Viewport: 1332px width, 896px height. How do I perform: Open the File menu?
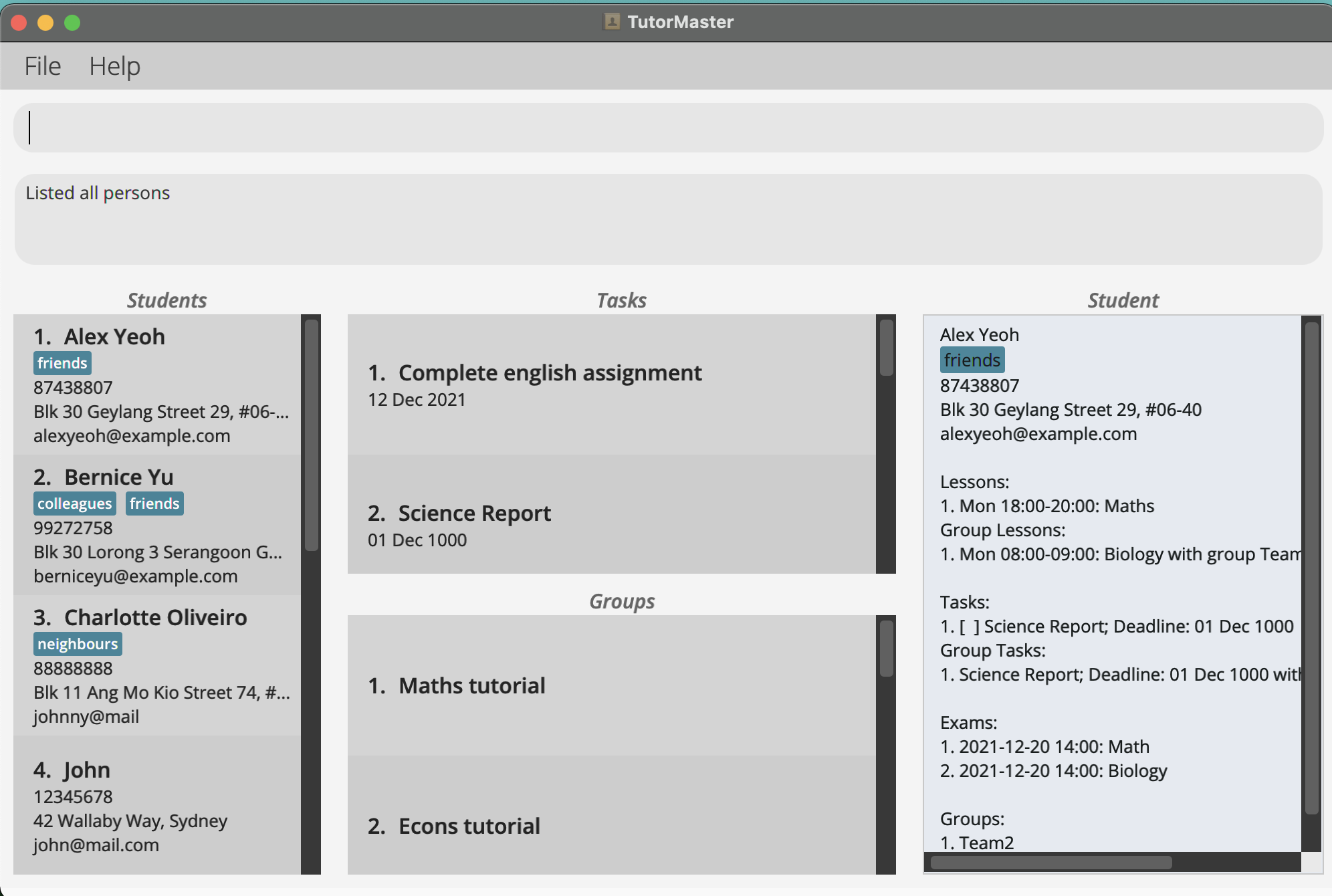pyautogui.click(x=43, y=66)
